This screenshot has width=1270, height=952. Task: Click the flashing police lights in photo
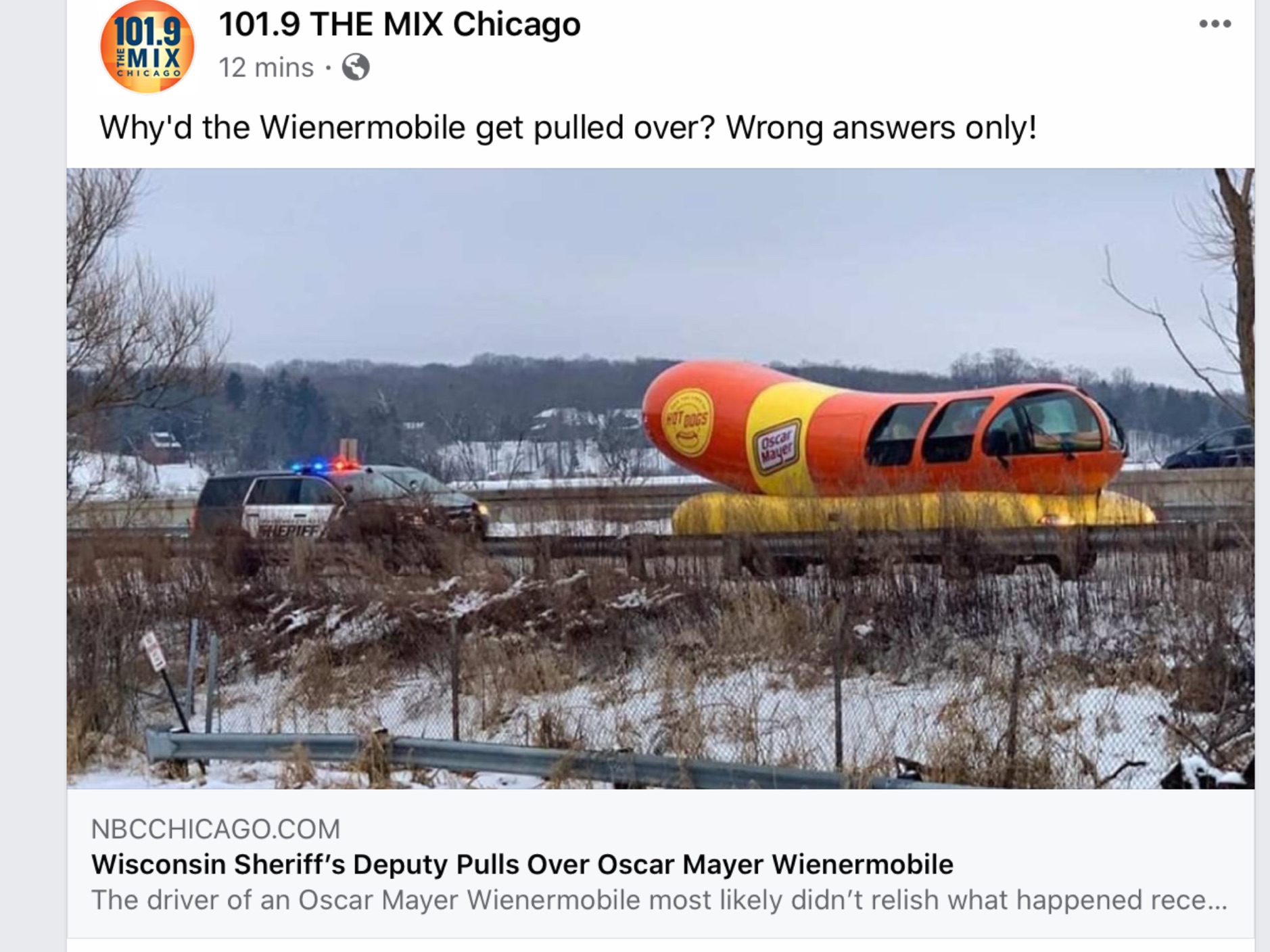[325, 467]
